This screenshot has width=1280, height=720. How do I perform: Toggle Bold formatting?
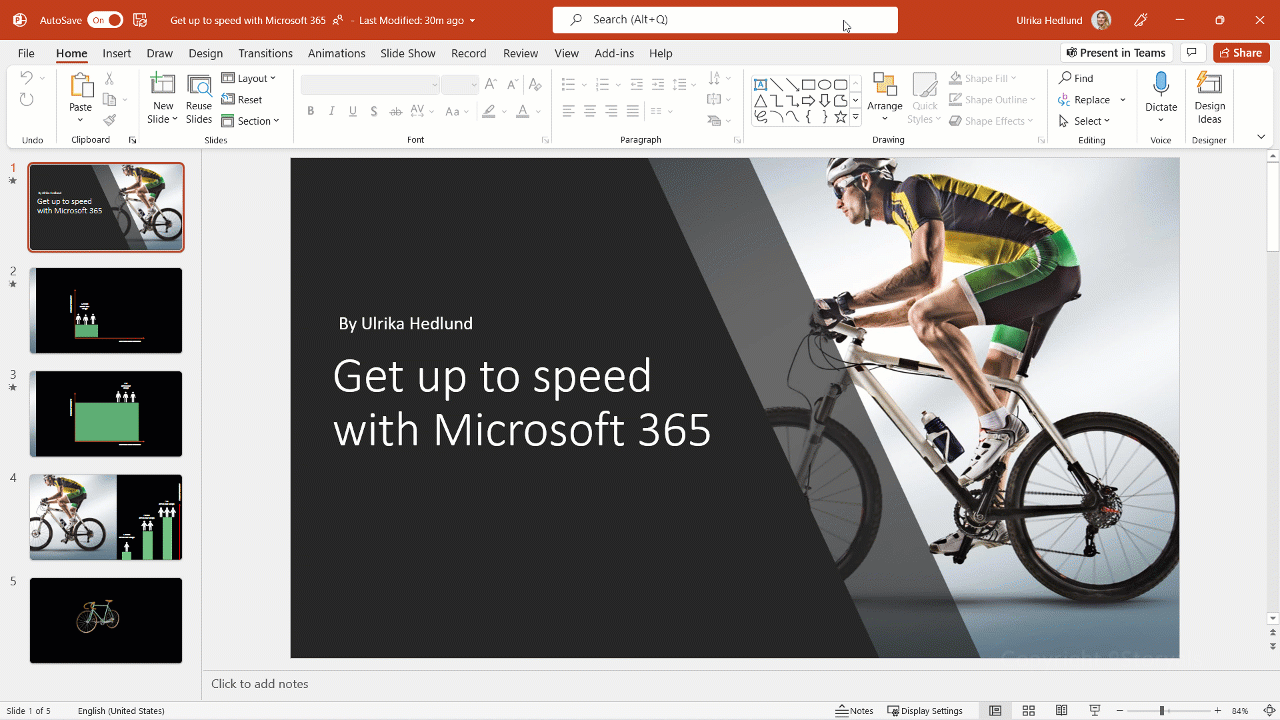point(311,112)
